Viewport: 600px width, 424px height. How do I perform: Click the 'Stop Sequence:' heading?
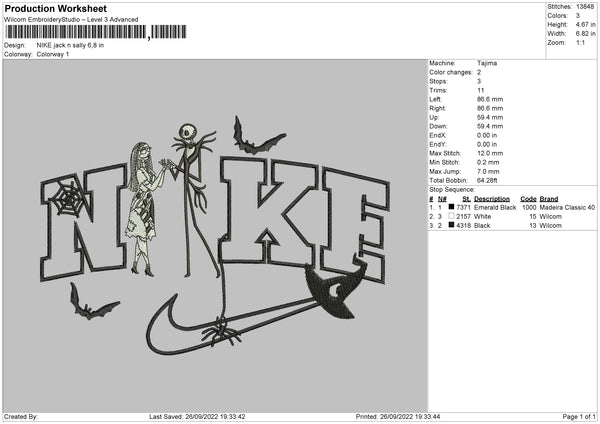point(452,189)
